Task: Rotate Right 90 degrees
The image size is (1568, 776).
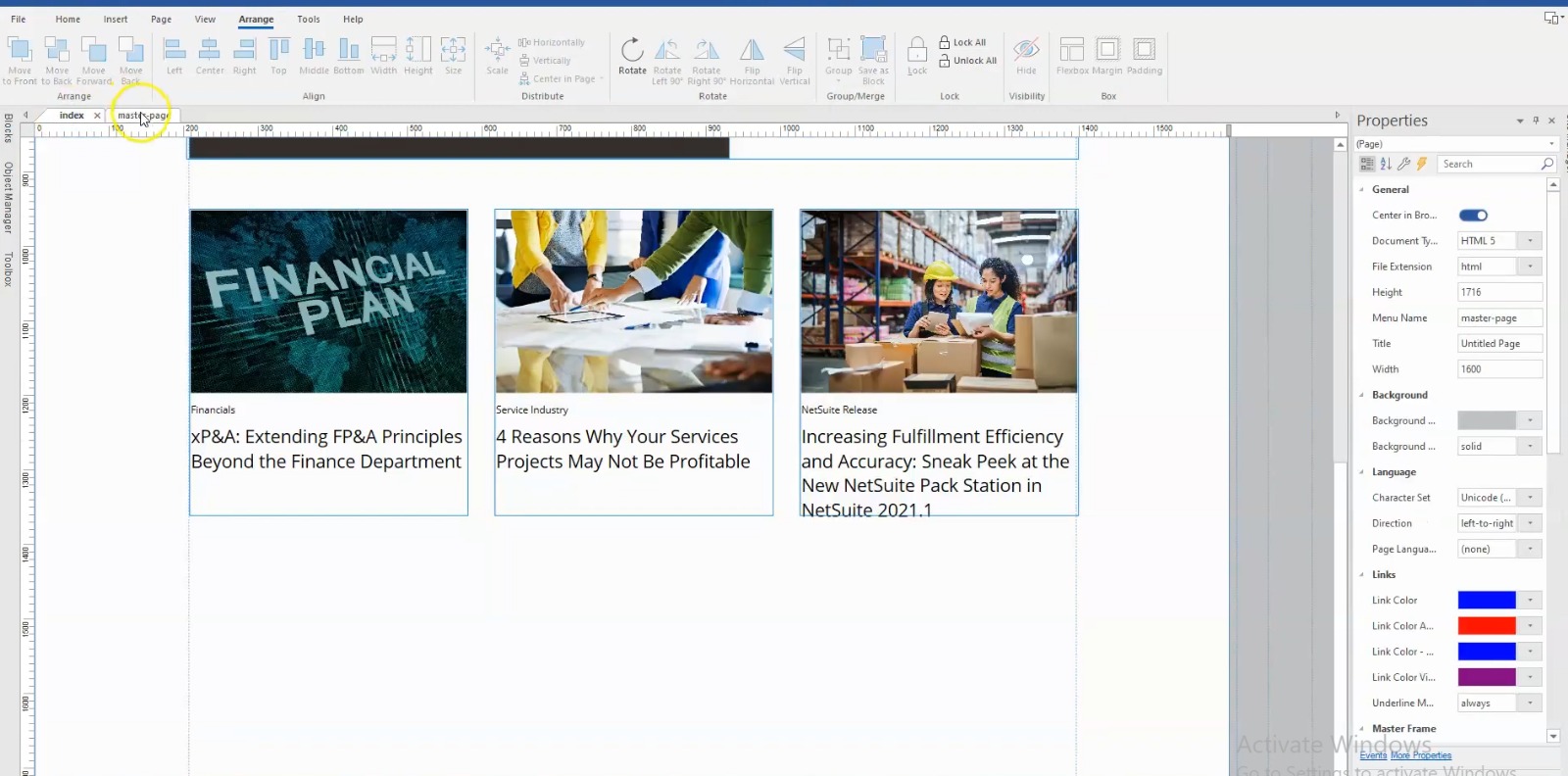Action: pos(707,49)
